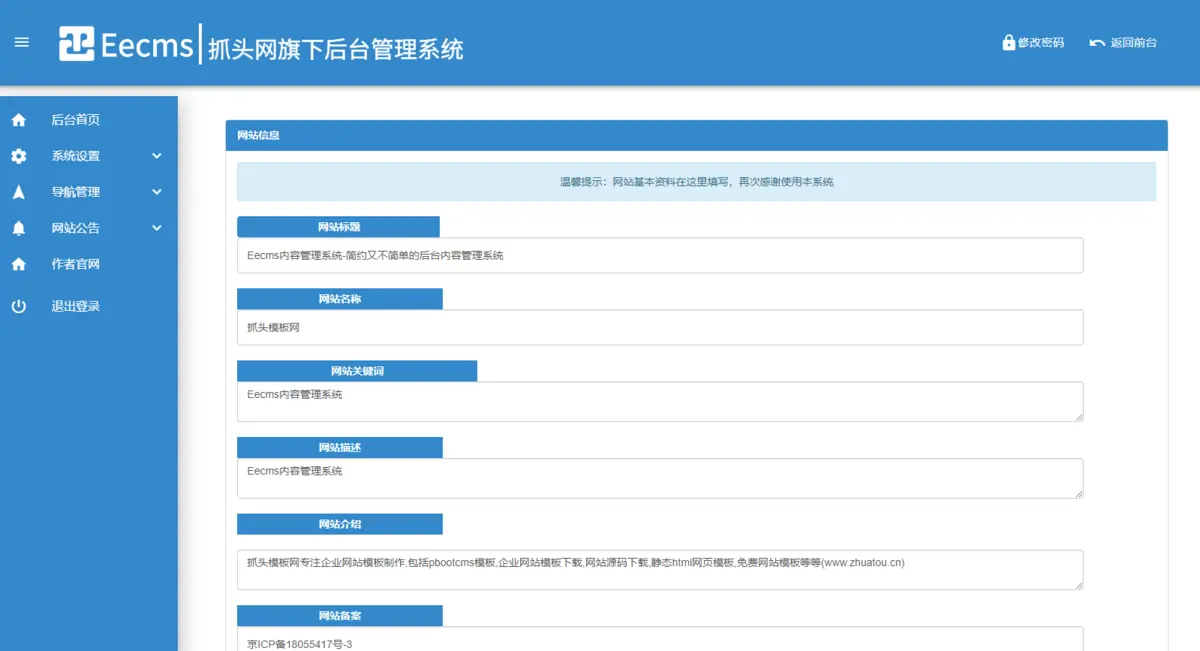Click the 网站备案 field label
The image size is (1200, 651).
coord(340,616)
